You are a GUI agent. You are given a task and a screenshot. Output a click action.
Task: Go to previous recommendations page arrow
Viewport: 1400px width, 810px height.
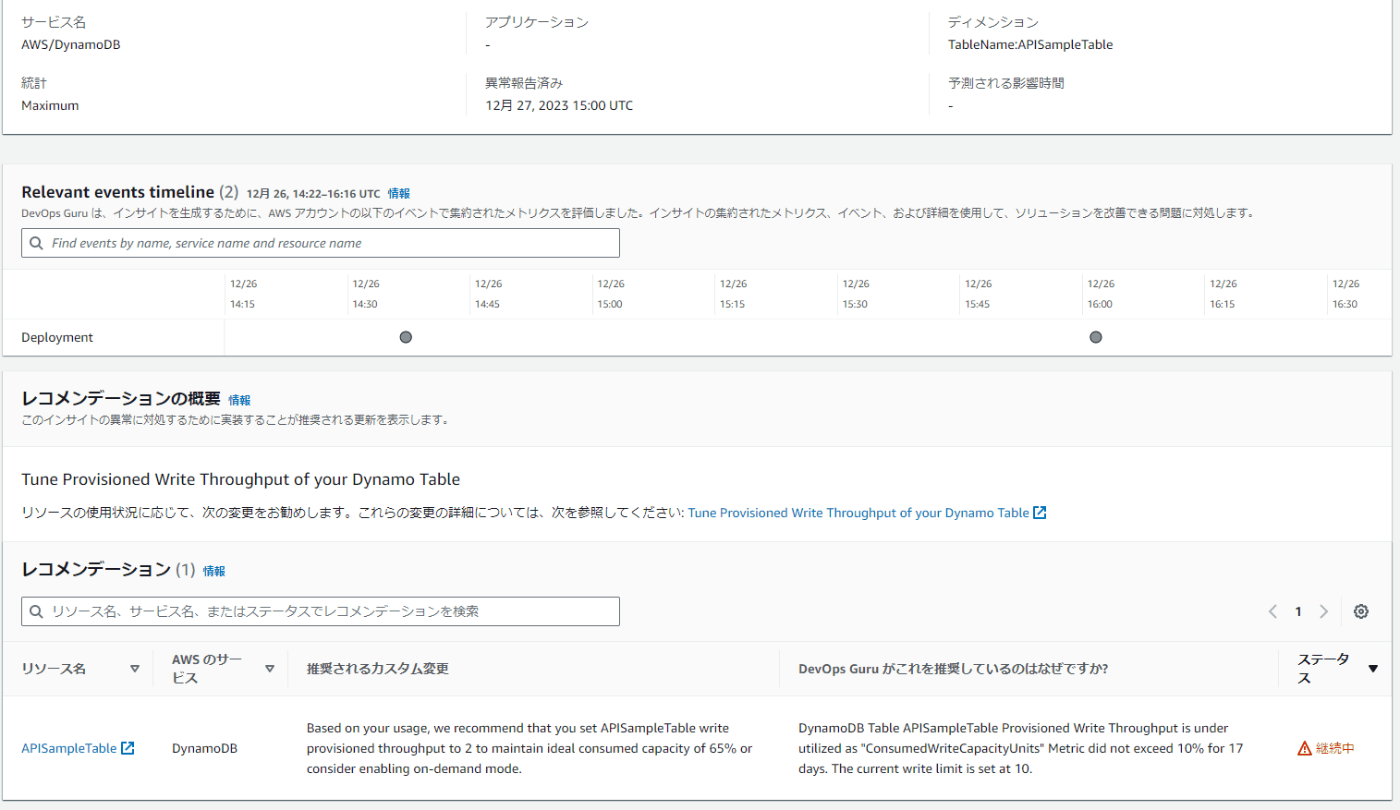pos(1273,611)
